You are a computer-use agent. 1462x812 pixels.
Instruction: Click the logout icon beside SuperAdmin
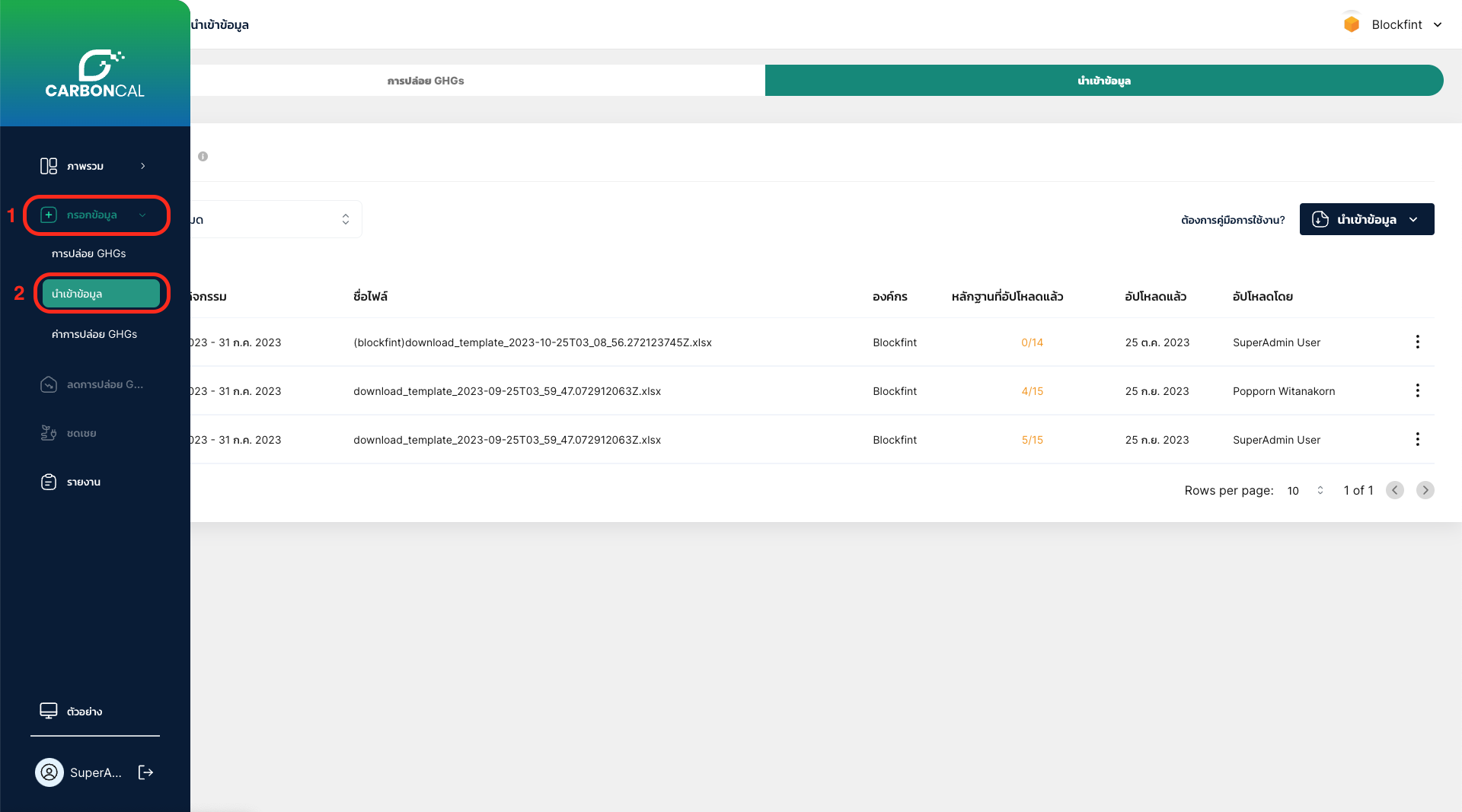click(x=145, y=772)
